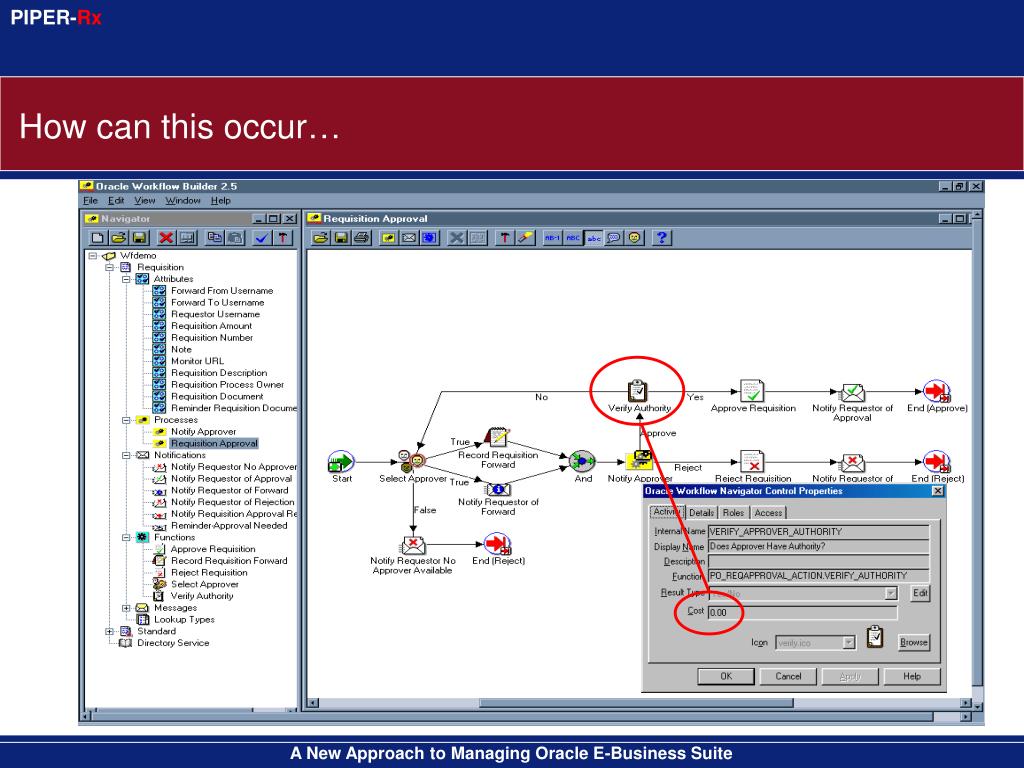The height and width of the screenshot is (768, 1024).
Task: Click into the Cost field showing 0.00
Action: 802,613
